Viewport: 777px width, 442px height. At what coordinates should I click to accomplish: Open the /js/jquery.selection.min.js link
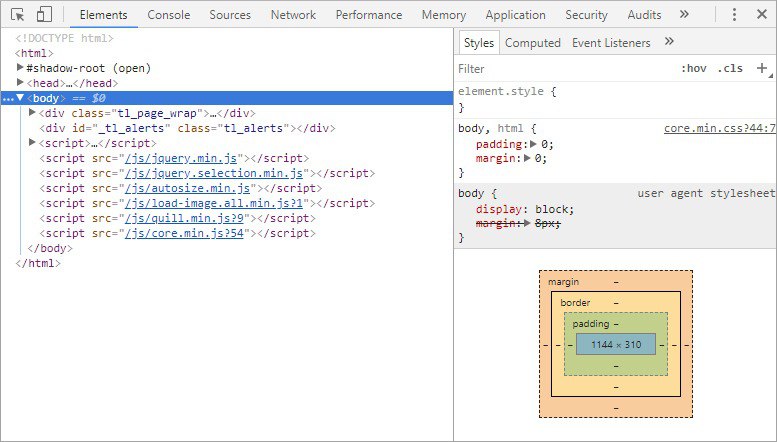(214, 173)
